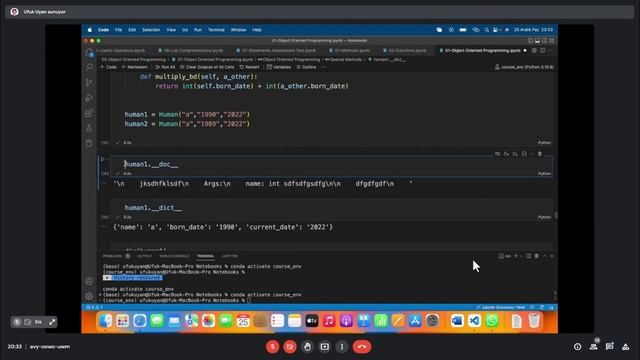Screen dimensions: 640x360
Task: Open the Extensions view icon
Action: pos(89,113)
